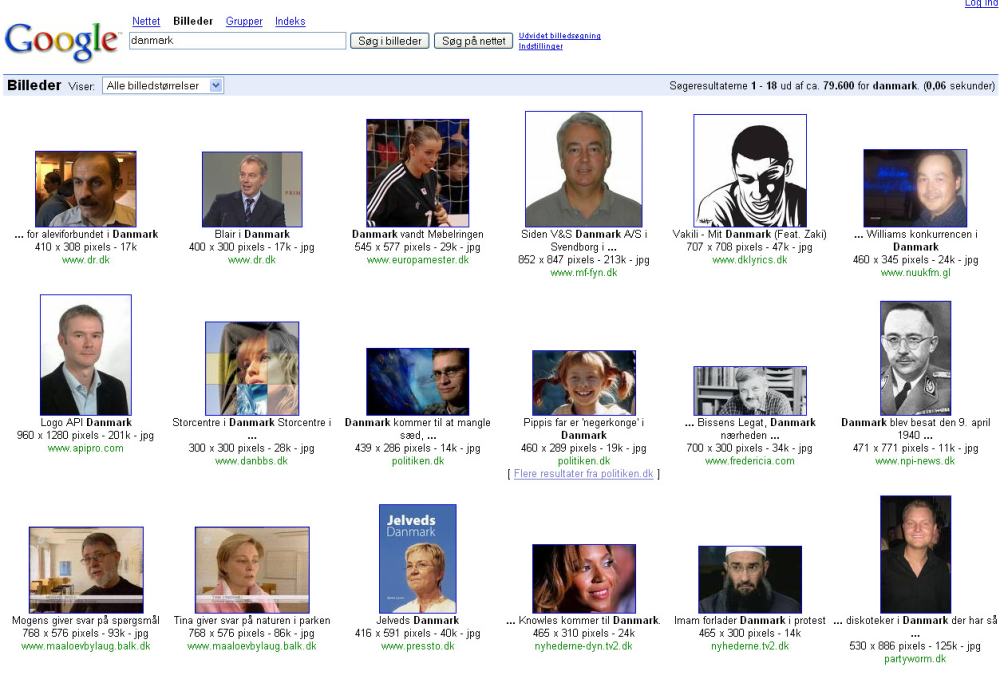
Task: Open the Indeks tab
Action: pyautogui.click(x=290, y=21)
